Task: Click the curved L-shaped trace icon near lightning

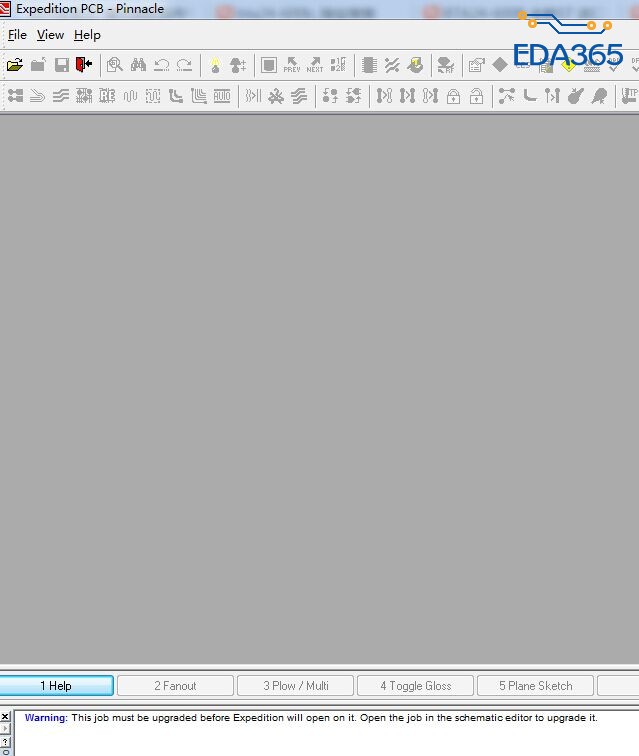Action: [530, 96]
